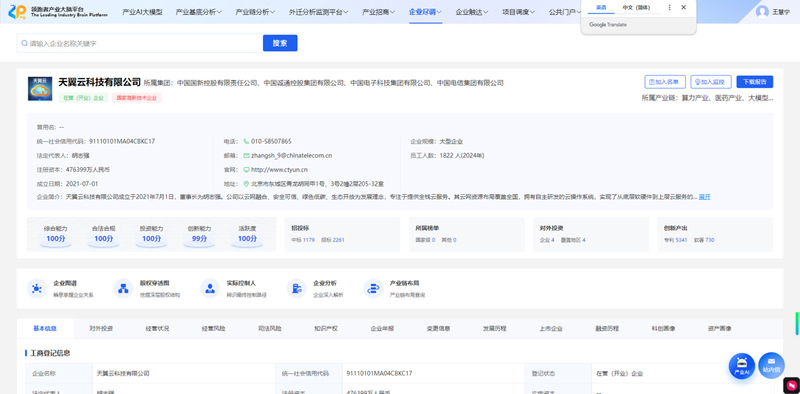Click the 实际控制人 actual controller icon

click(x=210, y=288)
